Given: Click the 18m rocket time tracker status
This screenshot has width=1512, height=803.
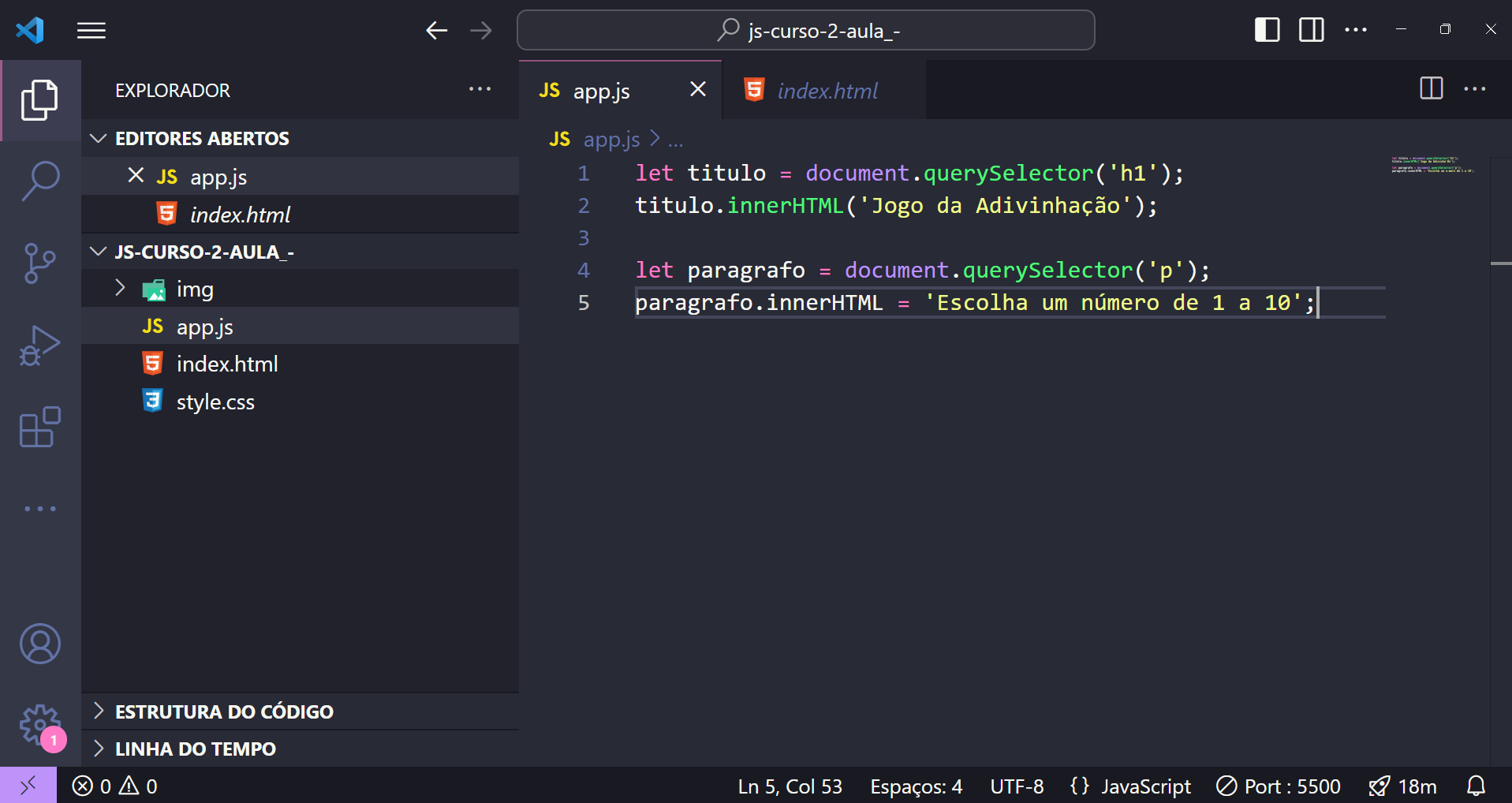Looking at the screenshot, I should point(1402,786).
